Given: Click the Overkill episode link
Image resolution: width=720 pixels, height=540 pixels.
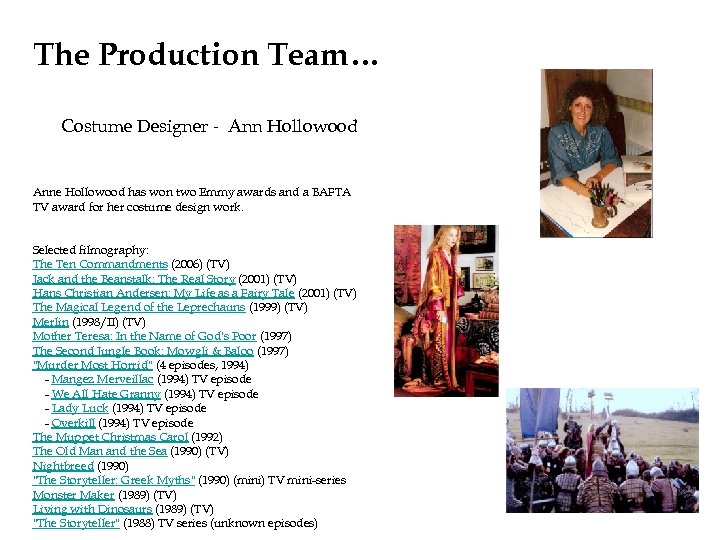Looking at the screenshot, I should point(73,423).
